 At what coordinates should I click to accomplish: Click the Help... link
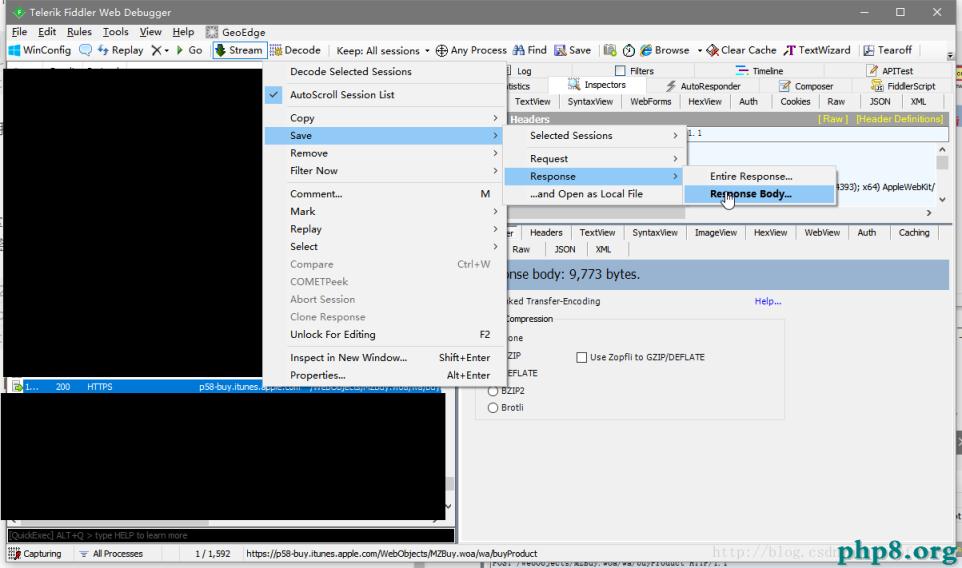[x=767, y=301]
